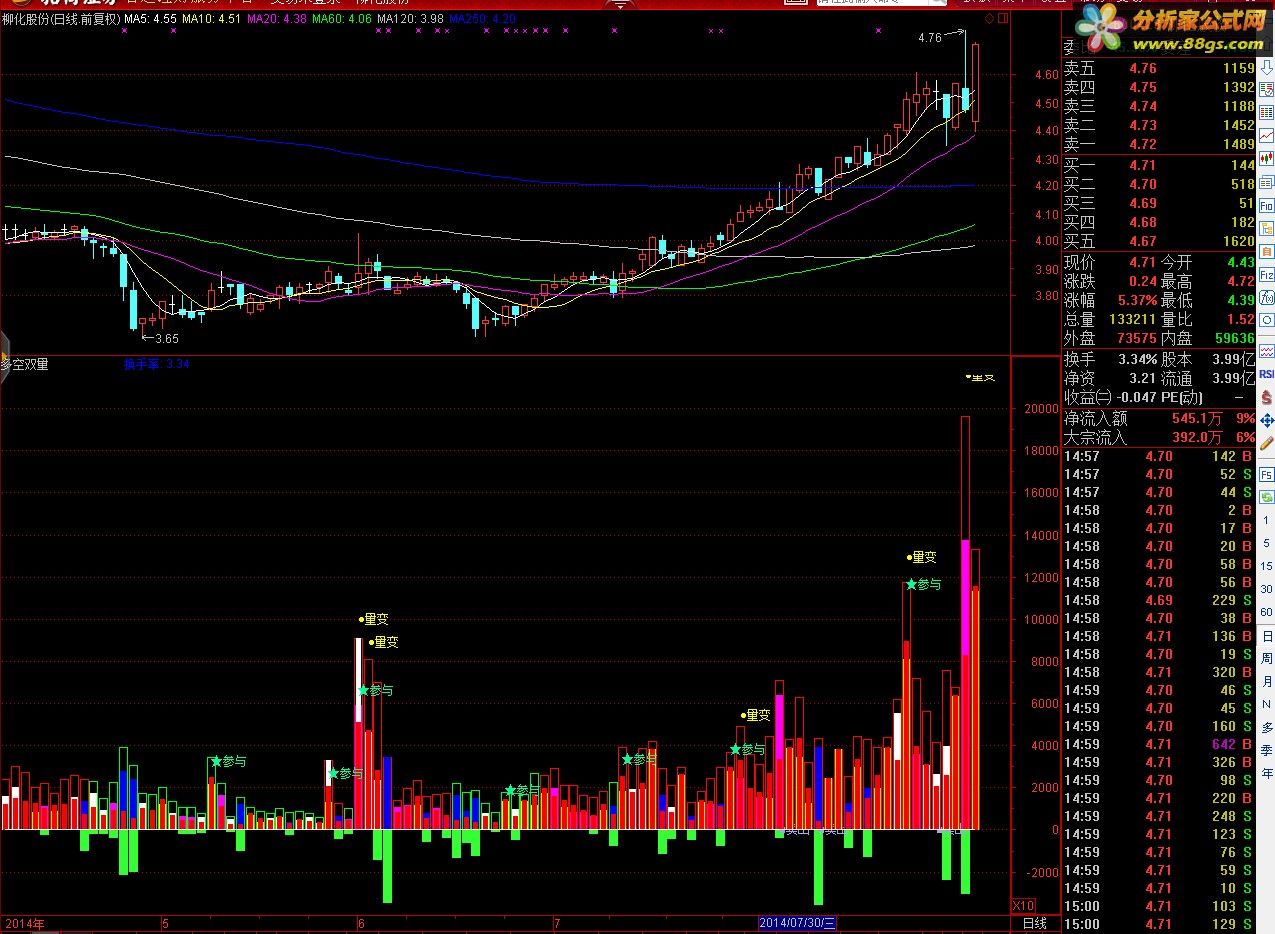Screen dimensions: 1275x934
Task: Click the 卖五 4.76 order book row
Action: 1158,68
